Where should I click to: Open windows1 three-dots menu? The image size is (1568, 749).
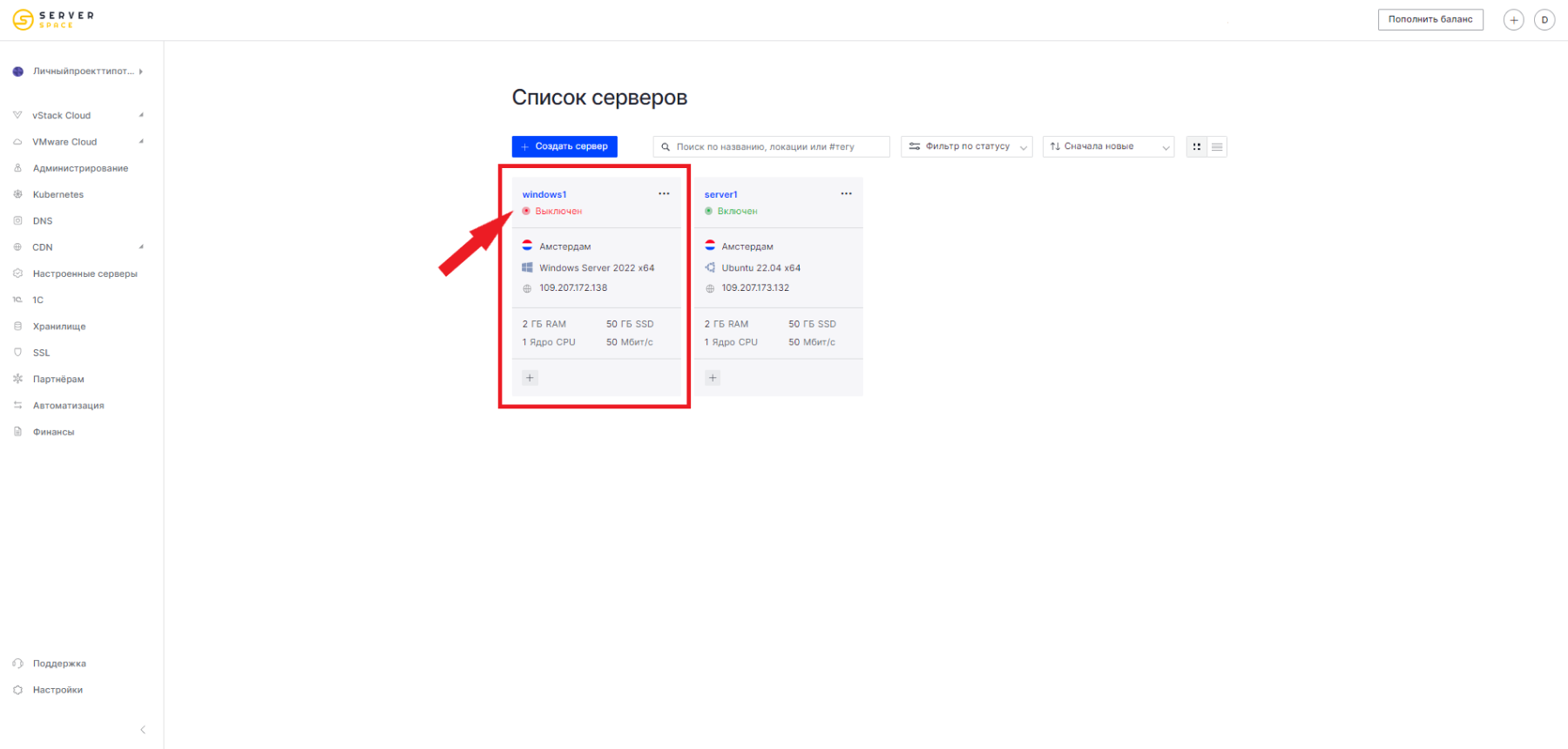(664, 193)
